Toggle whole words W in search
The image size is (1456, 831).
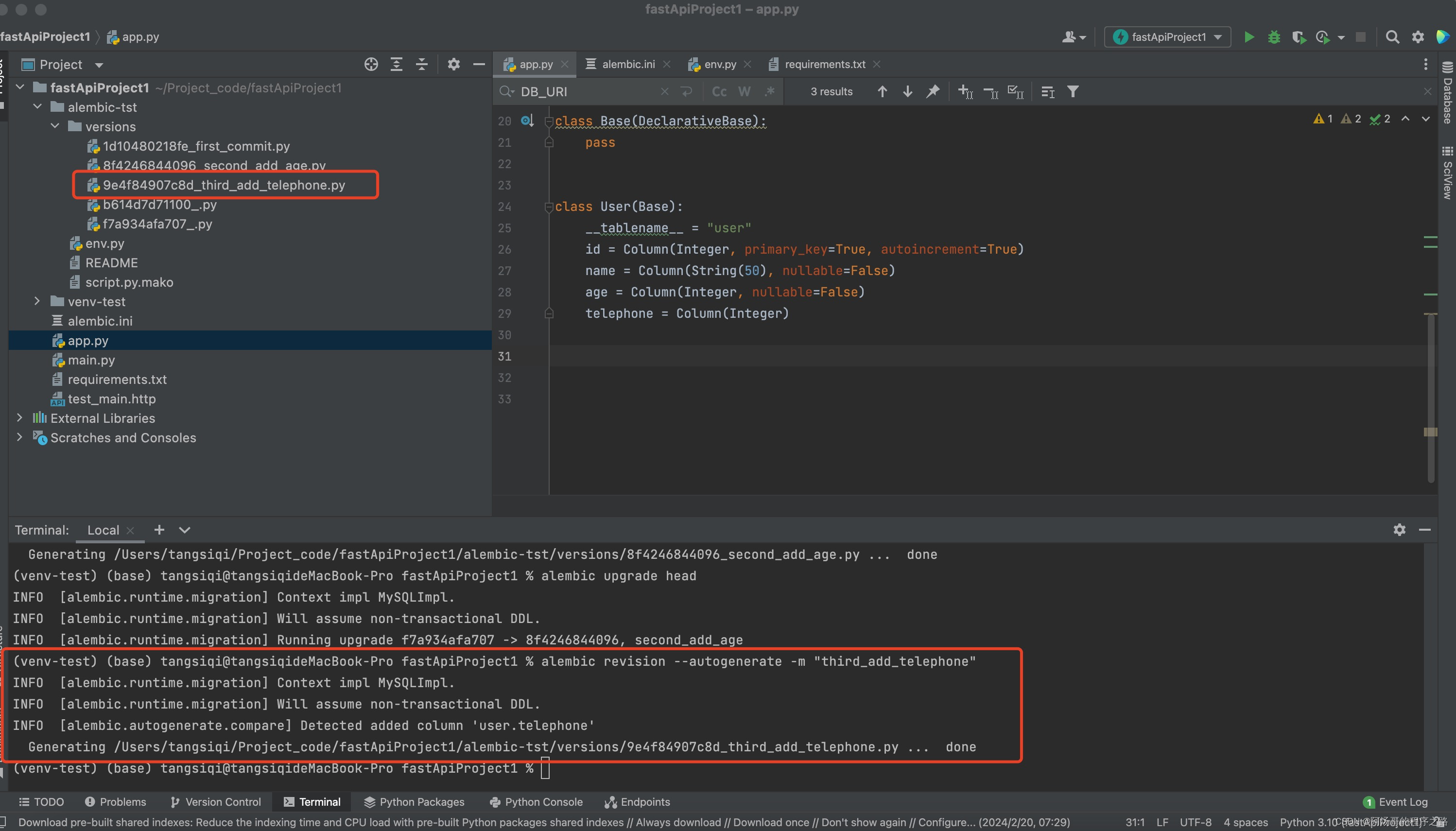tap(744, 91)
